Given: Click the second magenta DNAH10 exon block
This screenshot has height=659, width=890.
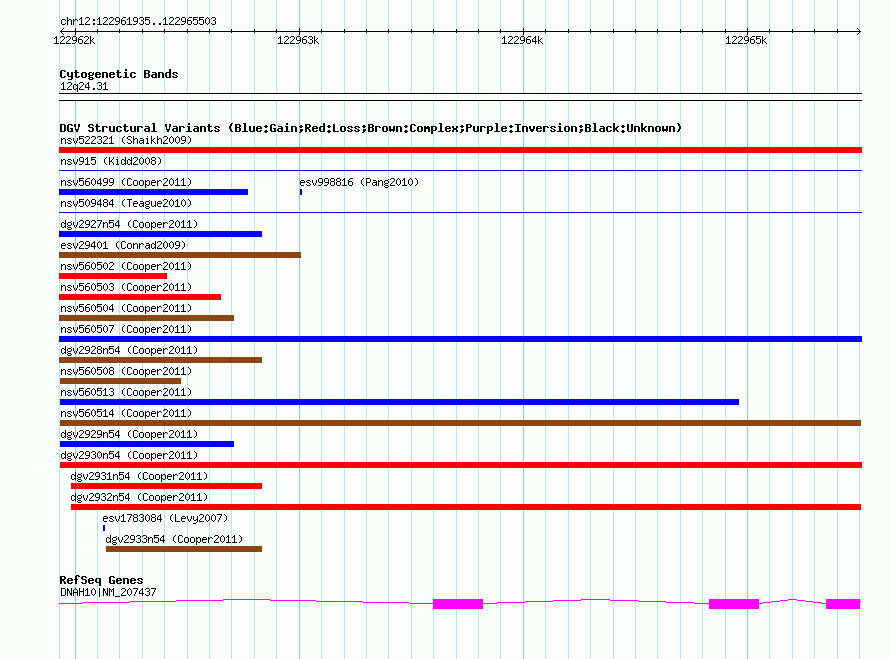Looking at the screenshot, I should pos(734,604).
